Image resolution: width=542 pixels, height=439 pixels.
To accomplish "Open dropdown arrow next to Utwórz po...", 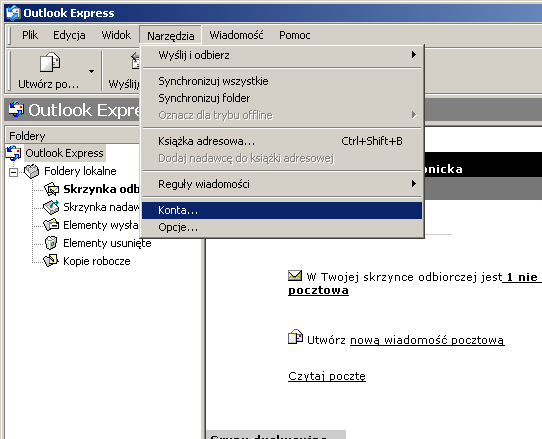I will pyautogui.click(x=91, y=71).
